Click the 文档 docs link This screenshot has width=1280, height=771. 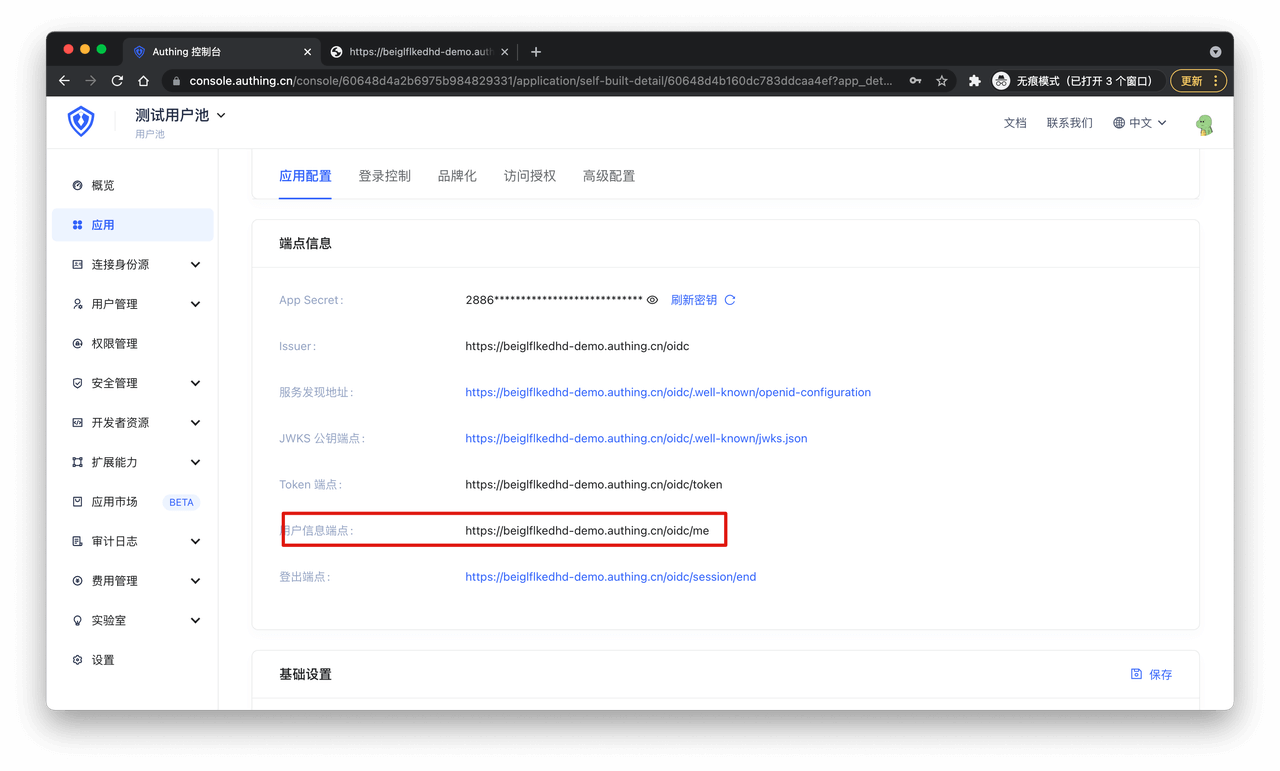click(1015, 123)
